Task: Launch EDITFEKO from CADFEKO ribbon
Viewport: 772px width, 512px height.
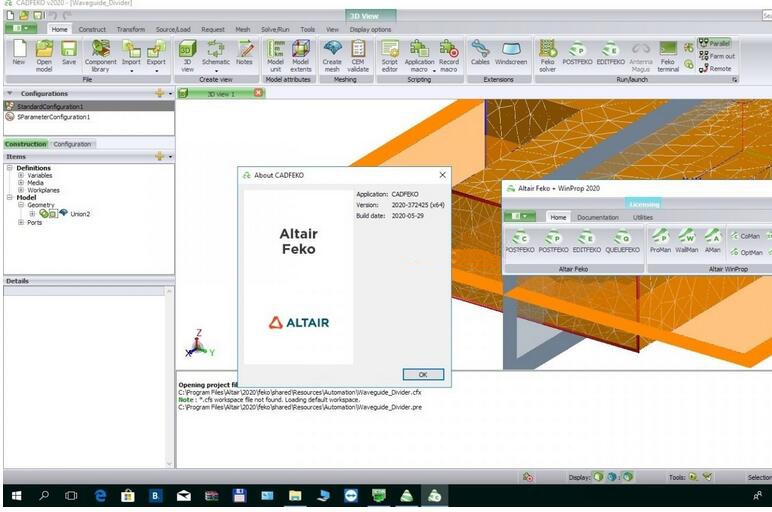Action: pos(611,53)
